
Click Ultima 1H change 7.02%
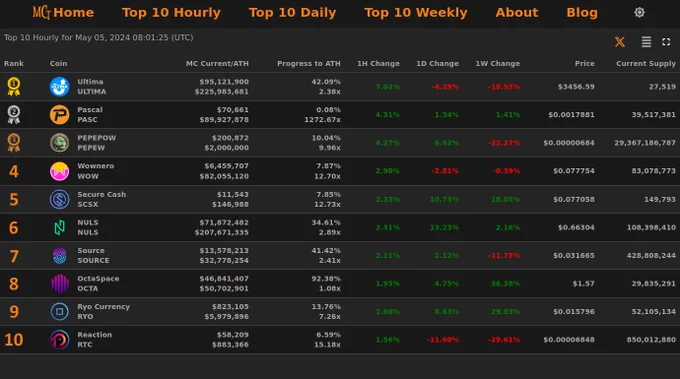(387, 87)
